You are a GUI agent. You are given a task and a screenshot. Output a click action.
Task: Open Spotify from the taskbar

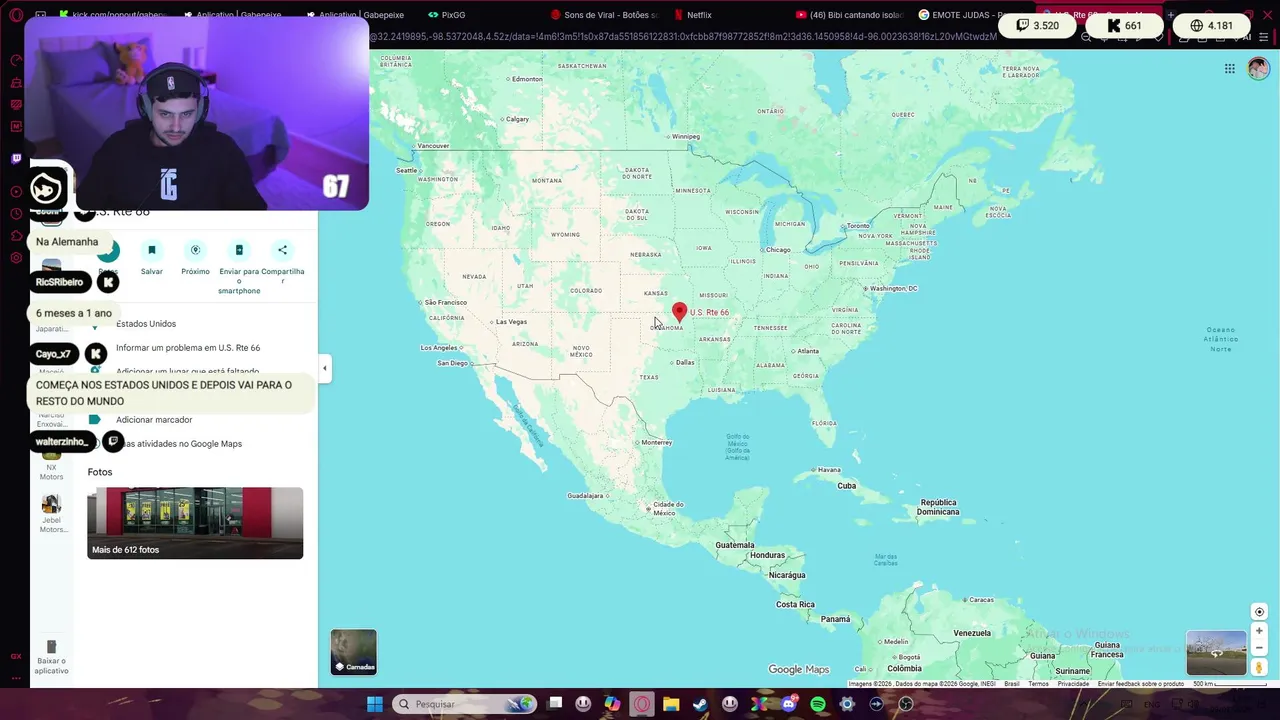[818, 704]
